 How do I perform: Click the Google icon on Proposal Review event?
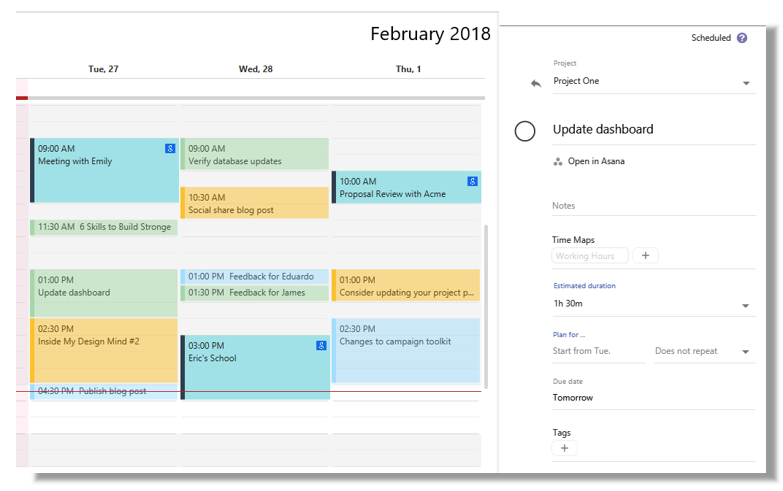[x=472, y=181]
